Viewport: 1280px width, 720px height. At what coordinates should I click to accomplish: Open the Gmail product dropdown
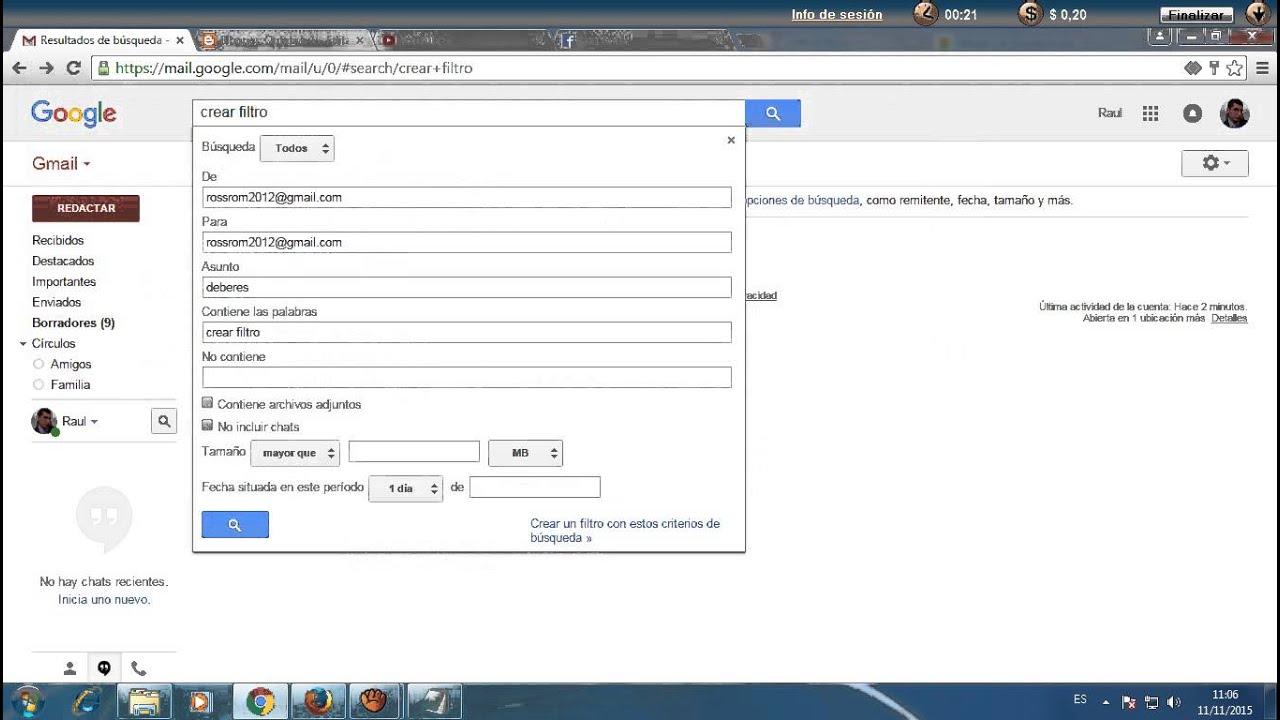point(61,164)
